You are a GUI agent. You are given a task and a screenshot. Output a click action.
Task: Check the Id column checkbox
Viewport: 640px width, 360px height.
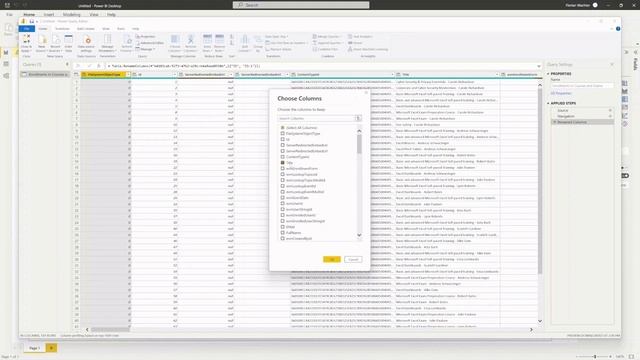coord(282,139)
